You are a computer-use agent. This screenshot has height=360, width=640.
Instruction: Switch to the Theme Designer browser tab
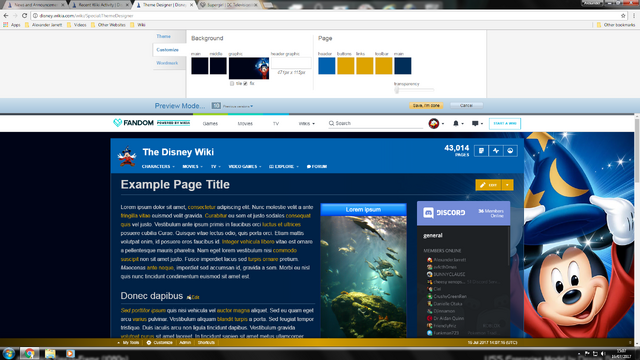point(164,5)
